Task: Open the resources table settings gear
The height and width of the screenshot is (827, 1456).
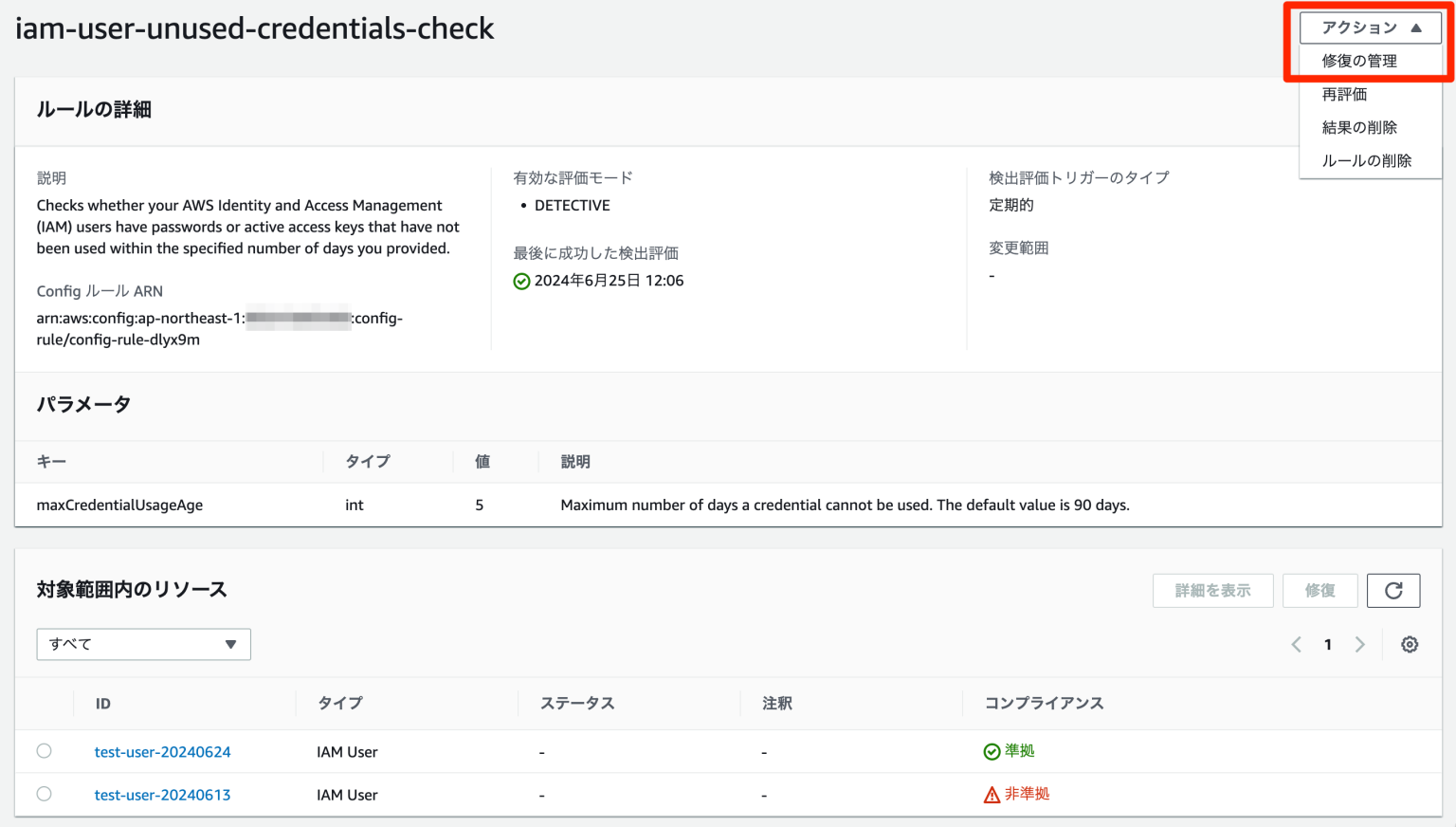Action: (1410, 644)
